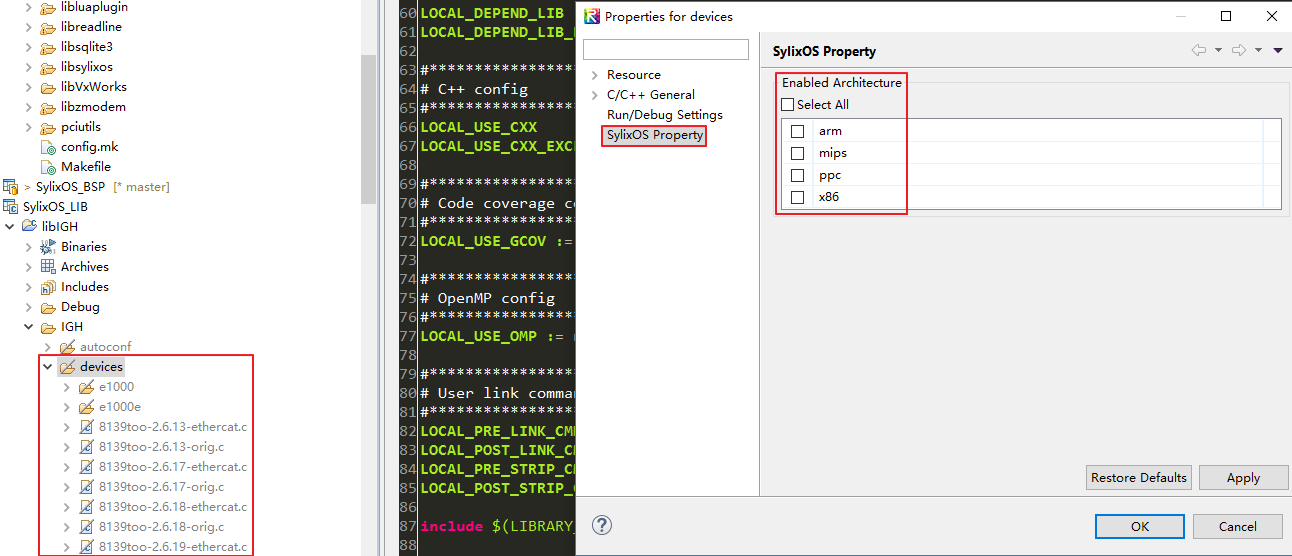Open forward navigation history dropdown
The width and height of the screenshot is (1292, 556).
point(1258,50)
